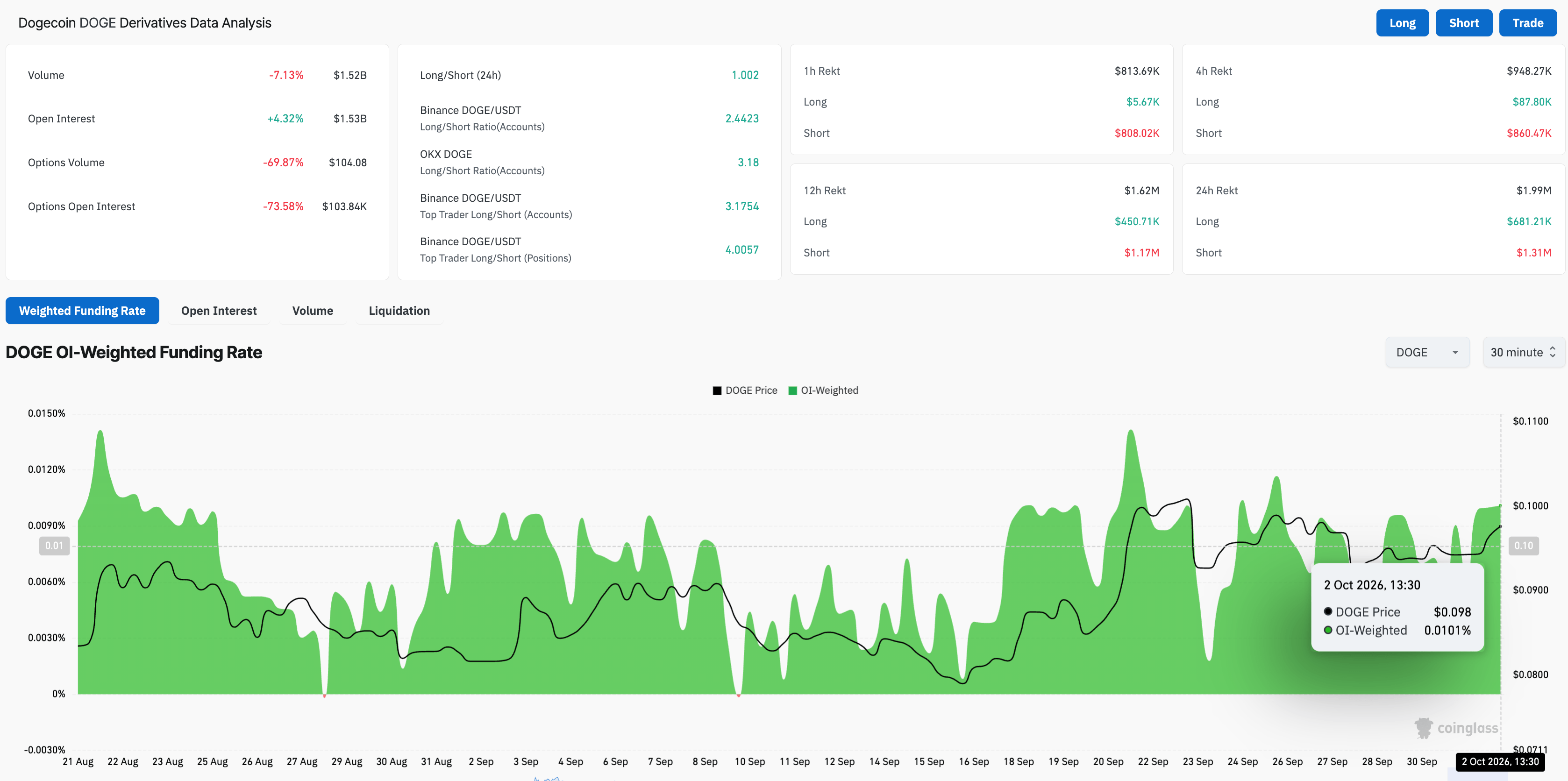
Task: Click the 0.01 left axis marker label
Action: click(x=54, y=546)
